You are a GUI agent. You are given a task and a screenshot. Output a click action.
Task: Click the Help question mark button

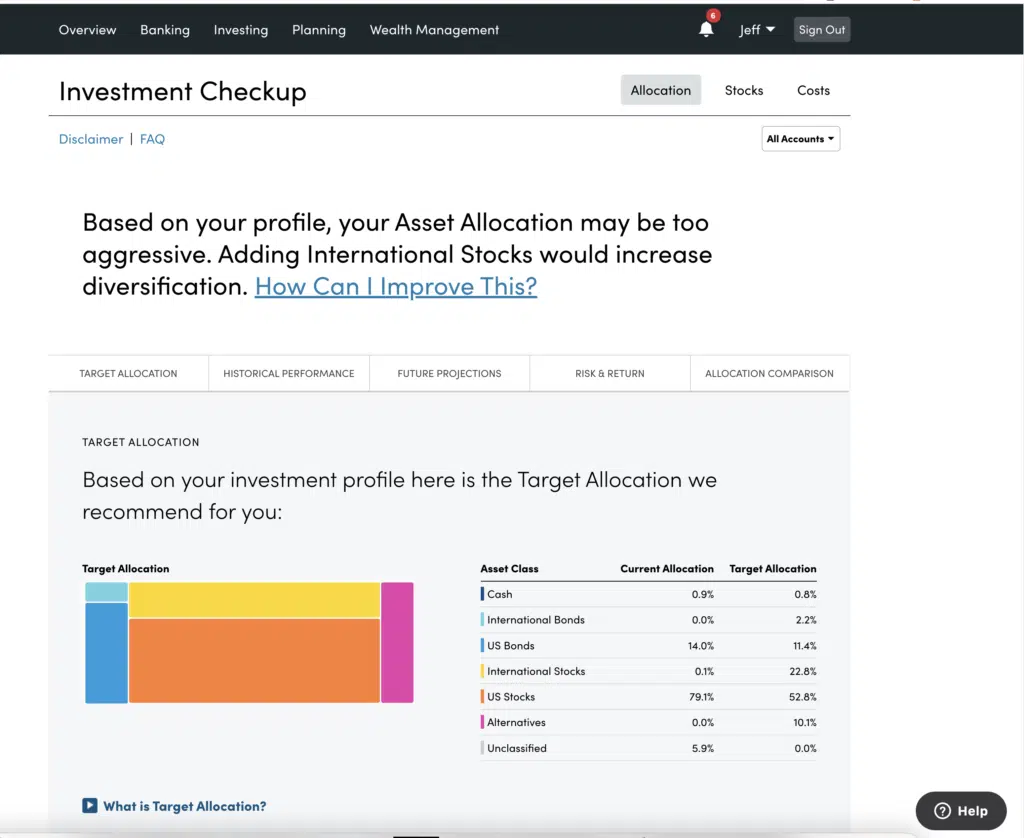(960, 811)
